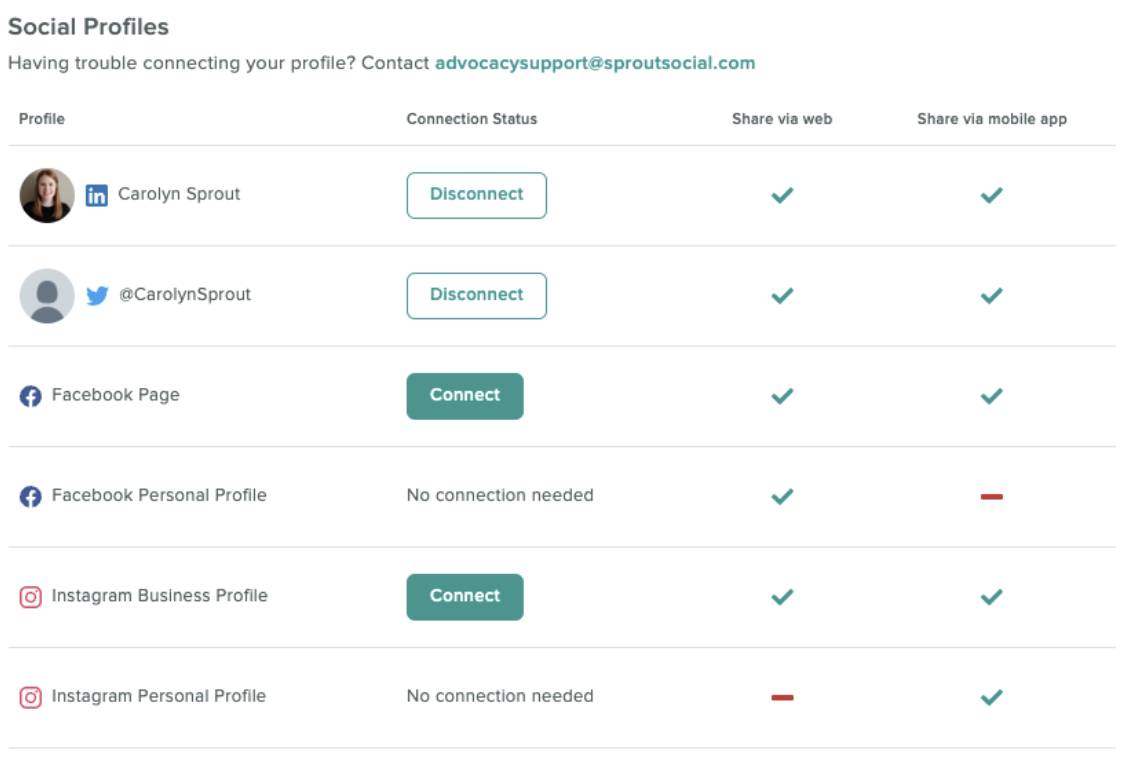1126x768 pixels.
Task: Click the red dash for Instagram Personal web sharing
Action: (x=782, y=698)
